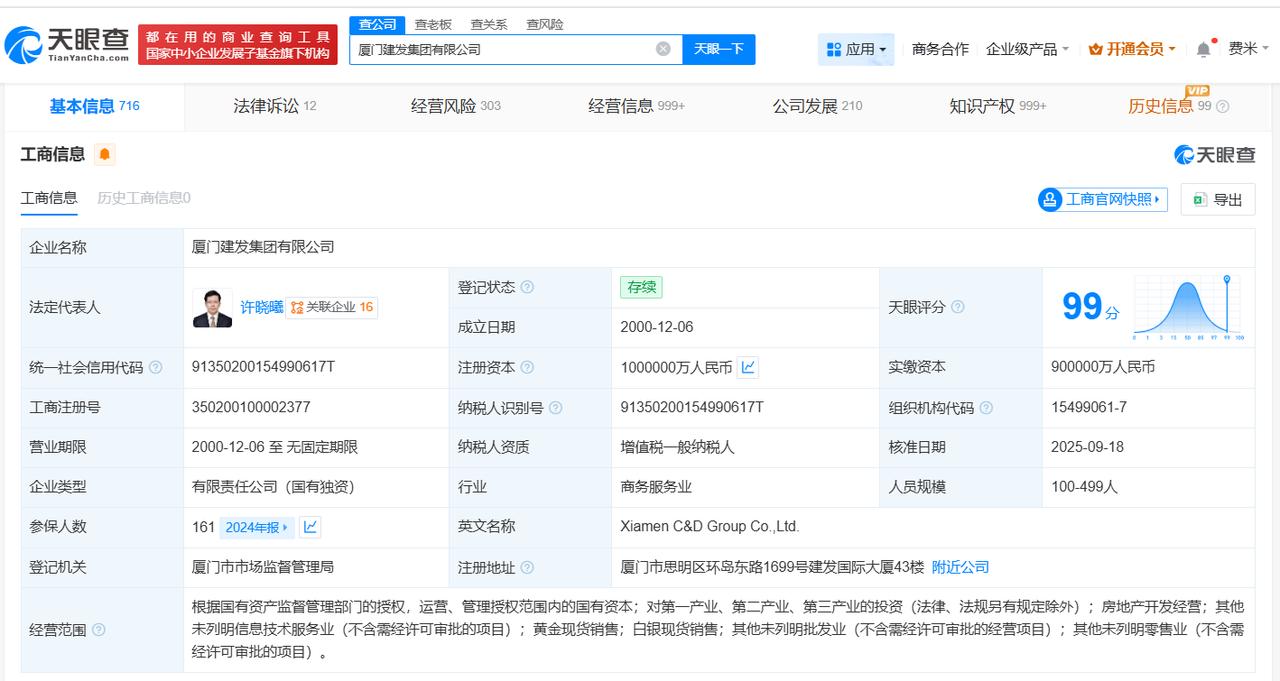The height and width of the screenshot is (681, 1280).
Task: Click help icon next to 天眼评分
Action: click(x=957, y=307)
